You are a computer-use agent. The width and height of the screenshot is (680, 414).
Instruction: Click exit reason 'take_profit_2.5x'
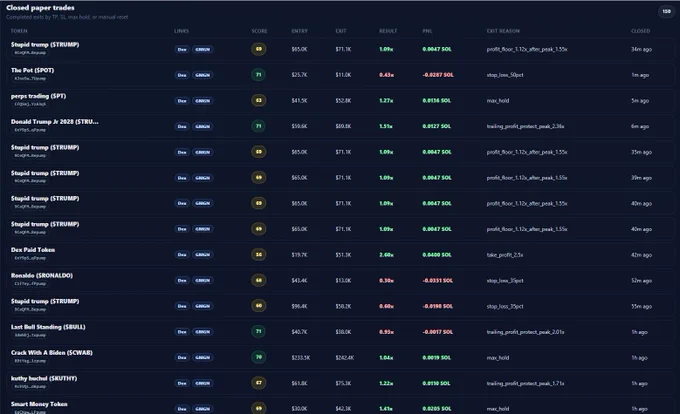(x=505, y=255)
